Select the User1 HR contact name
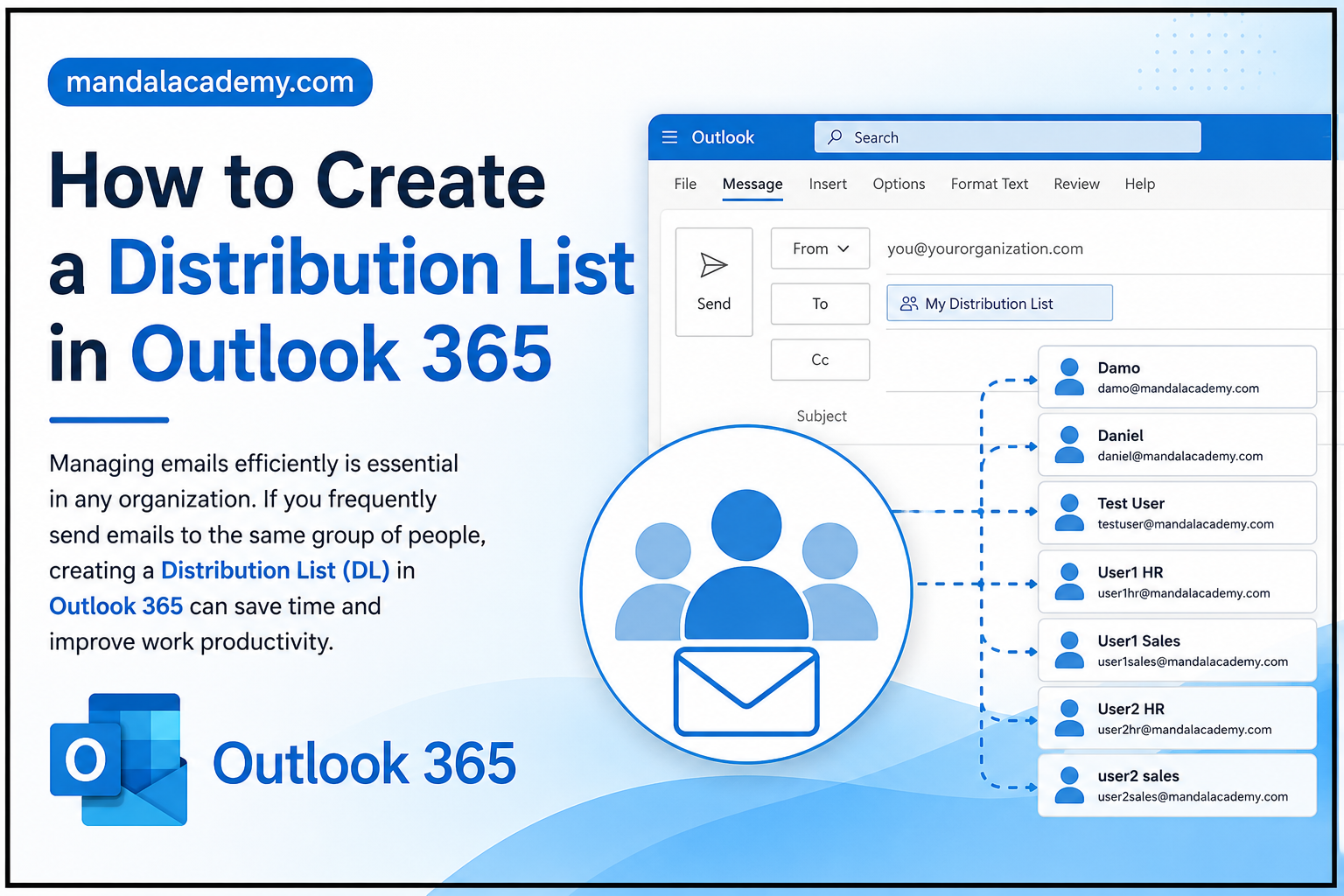 click(x=1130, y=572)
